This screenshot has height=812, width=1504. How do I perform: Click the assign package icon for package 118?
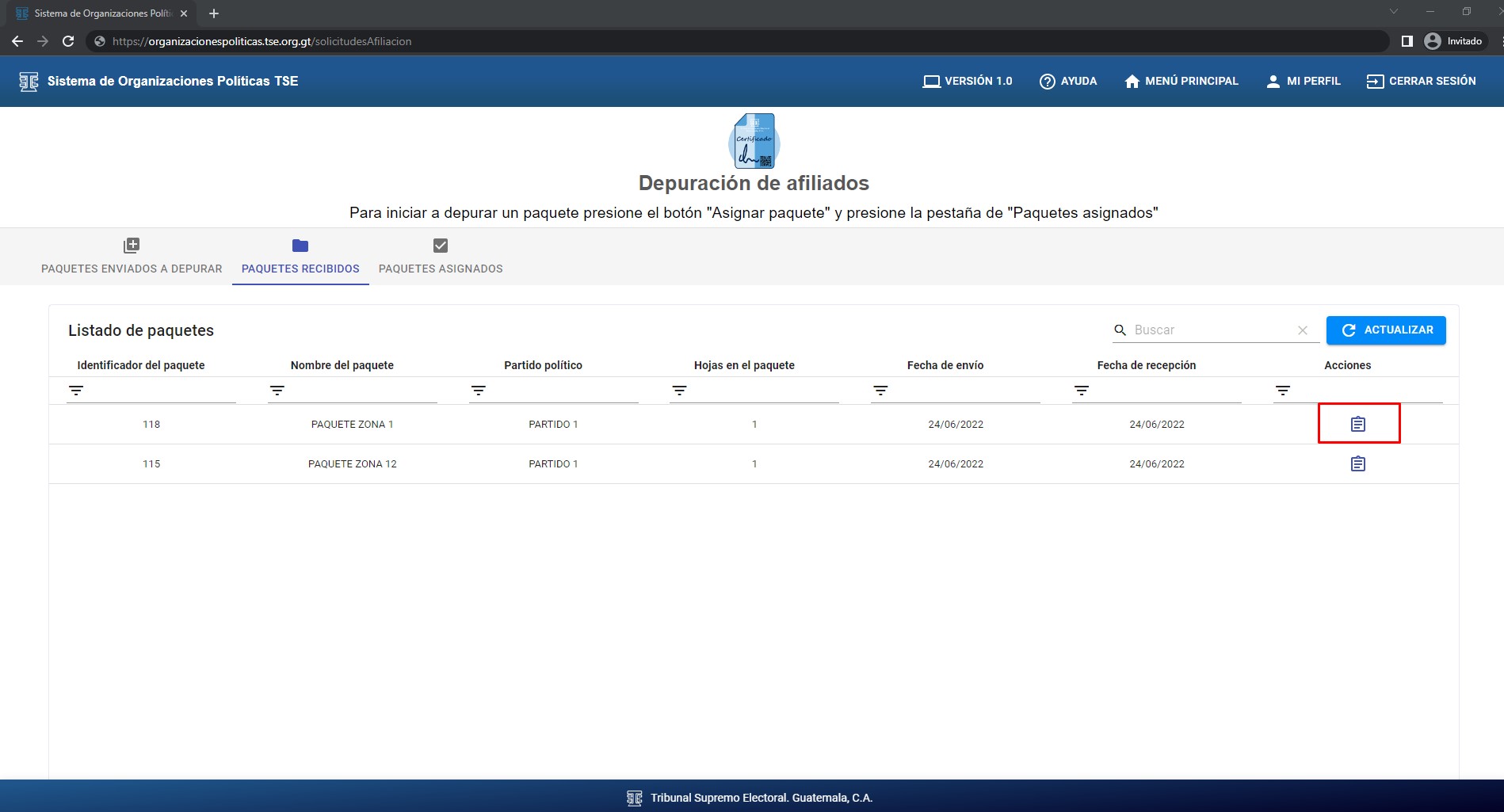(x=1357, y=425)
